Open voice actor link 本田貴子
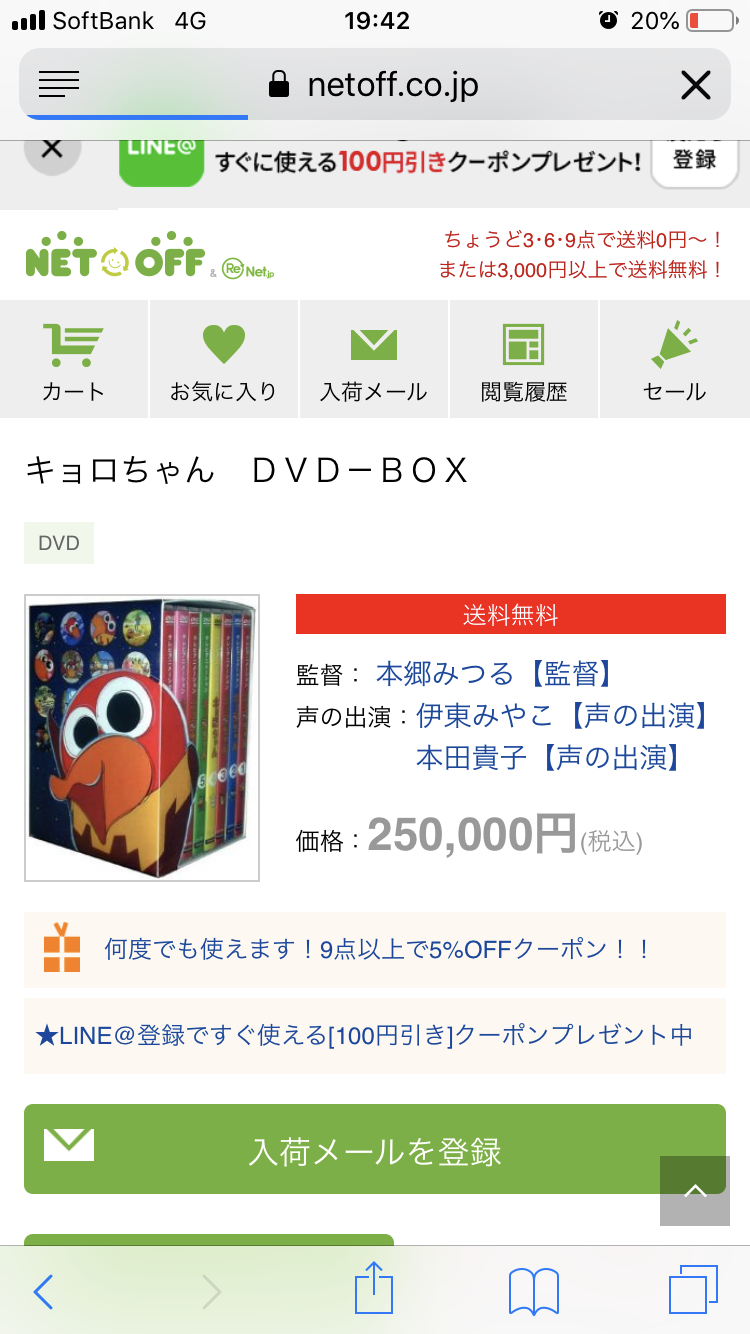 click(548, 758)
